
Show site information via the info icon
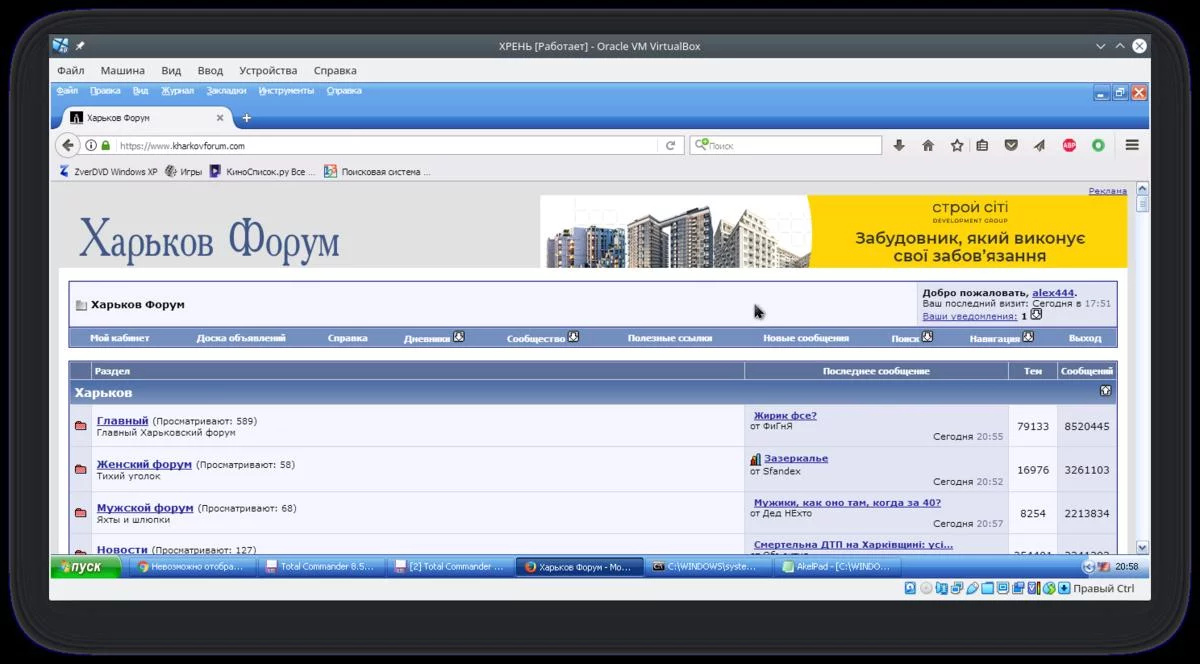[91, 145]
